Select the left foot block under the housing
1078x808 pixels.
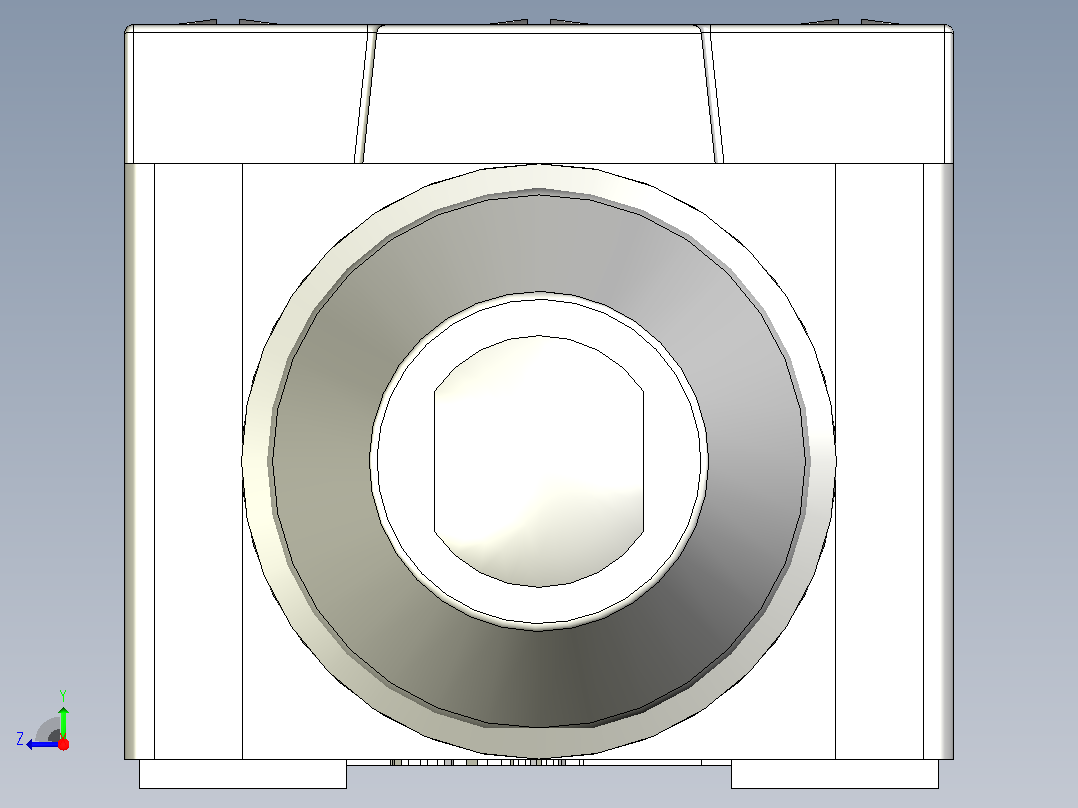[x=243, y=774]
